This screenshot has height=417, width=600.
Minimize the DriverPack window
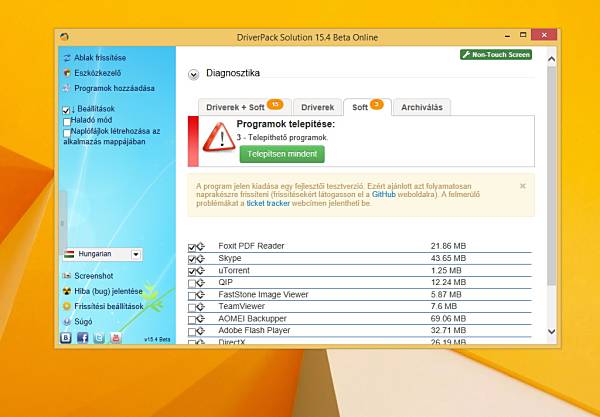507,36
